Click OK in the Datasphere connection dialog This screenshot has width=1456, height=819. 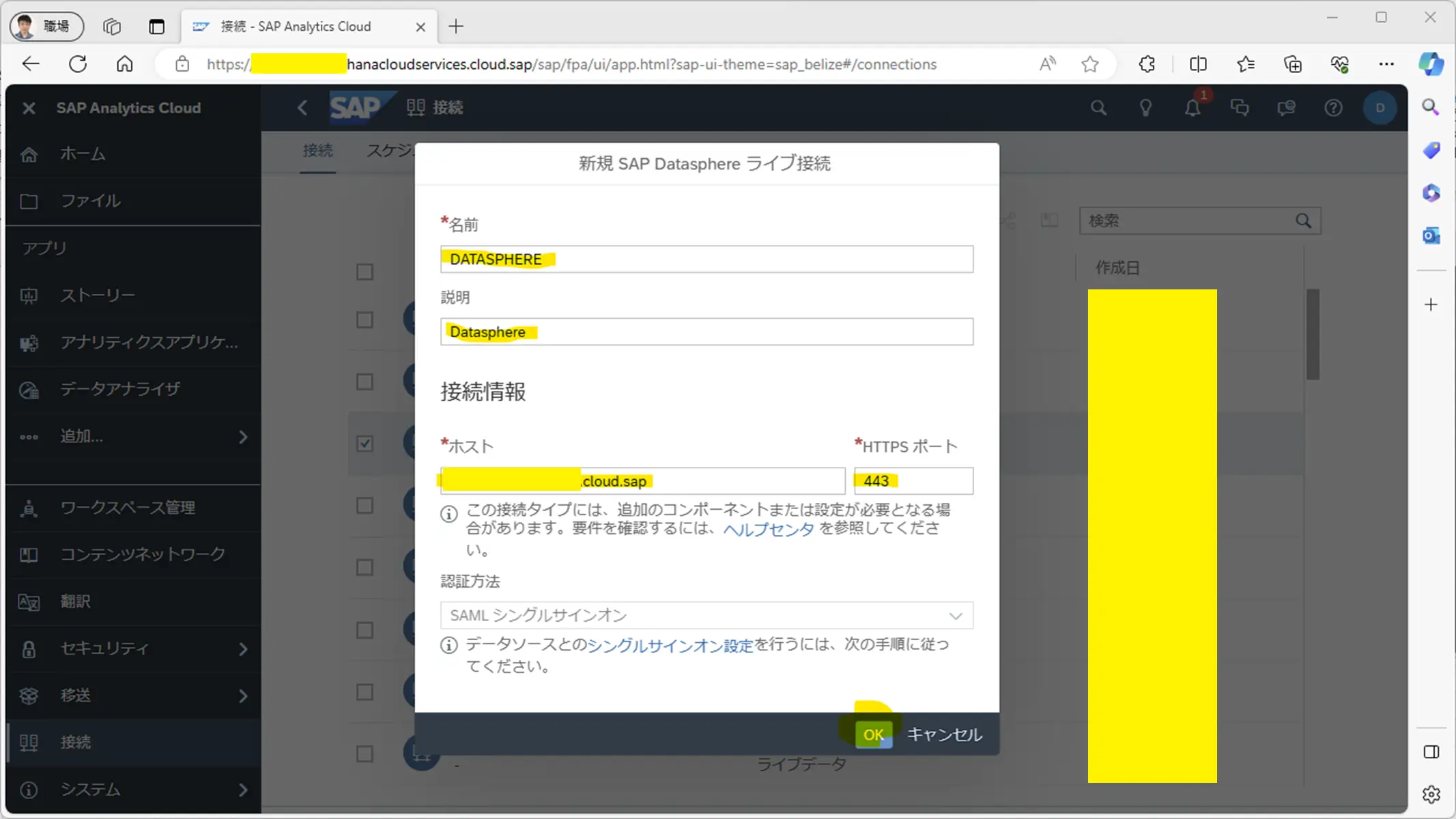tap(873, 734)
